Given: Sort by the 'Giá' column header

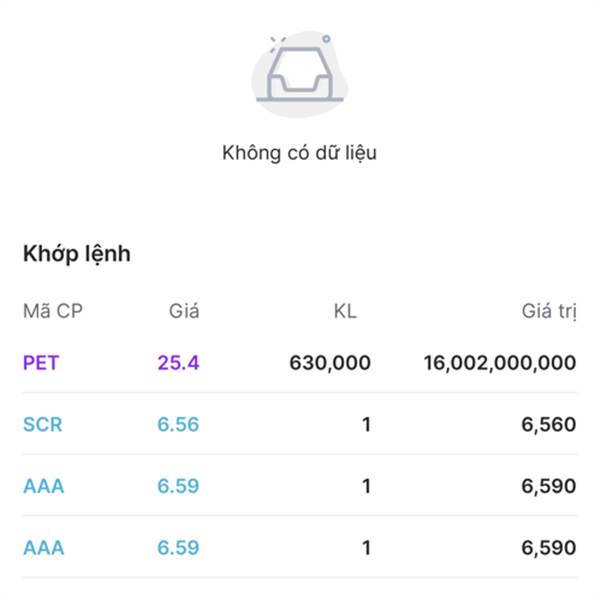Looking at the screenshot, I should coord(184,311).
